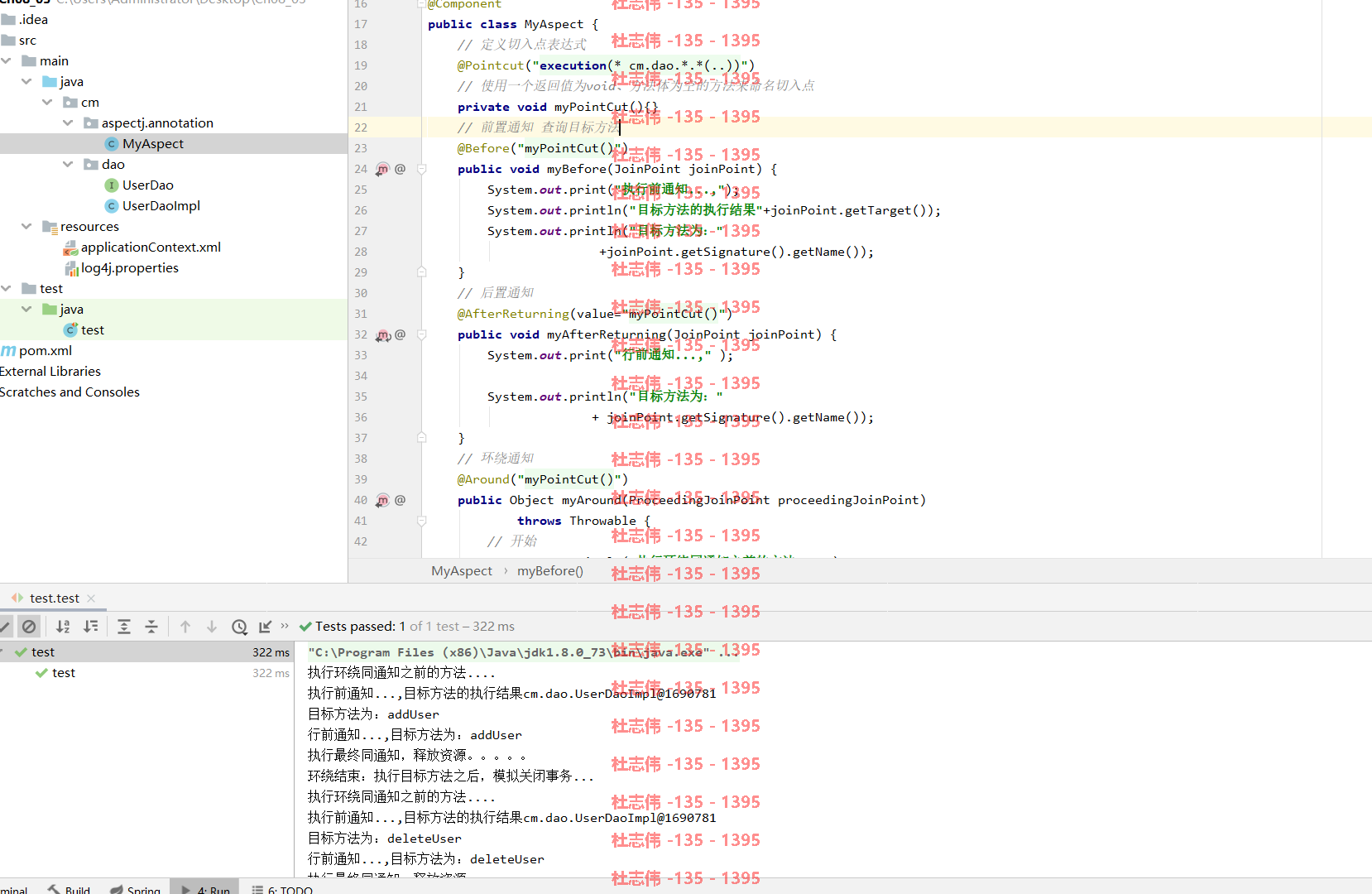Screen dimensions: 1372x894
Task: Collapse the dao package node
Action: (x=68, y=164)
